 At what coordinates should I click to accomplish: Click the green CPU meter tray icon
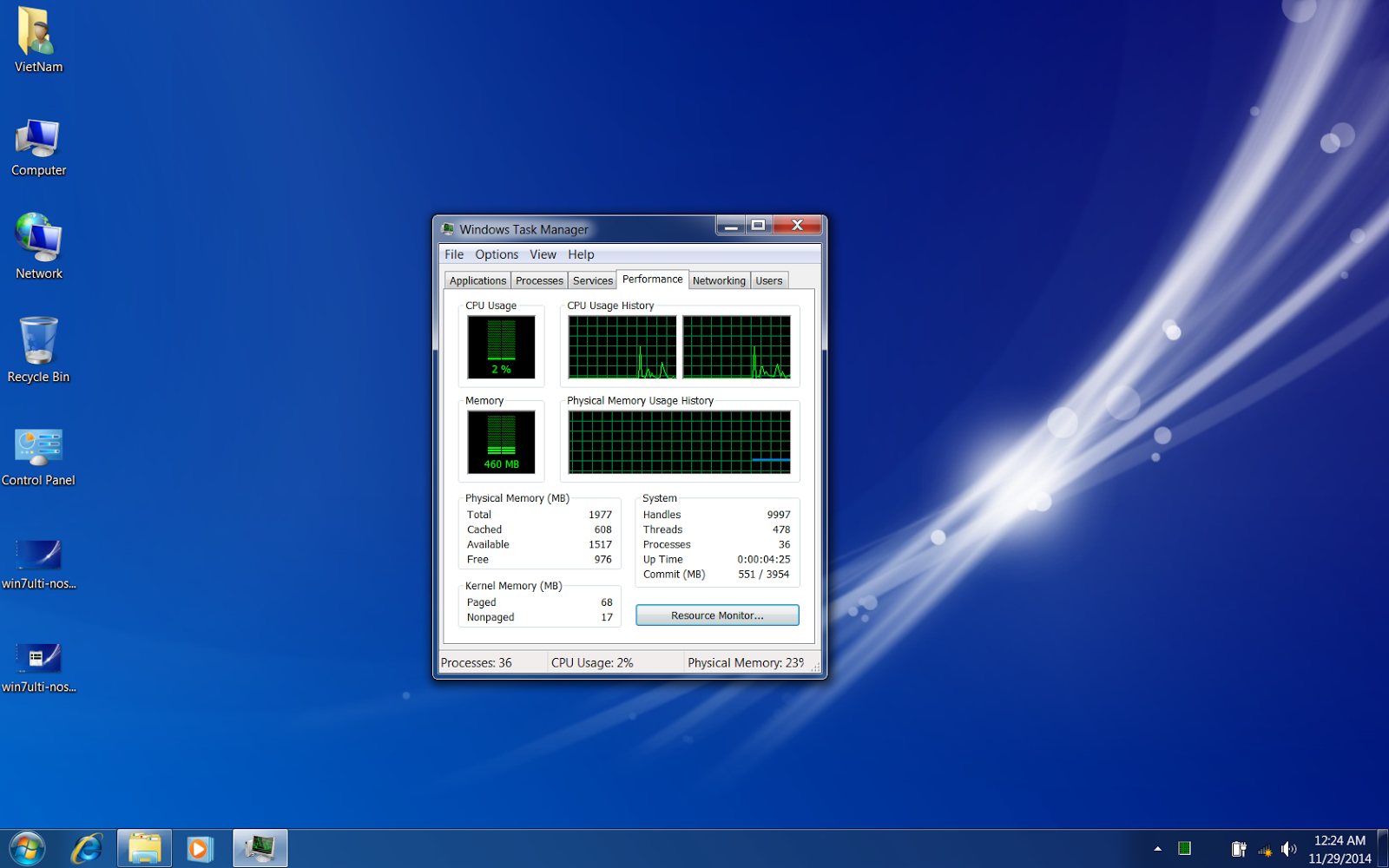[x=1184, y=848]
